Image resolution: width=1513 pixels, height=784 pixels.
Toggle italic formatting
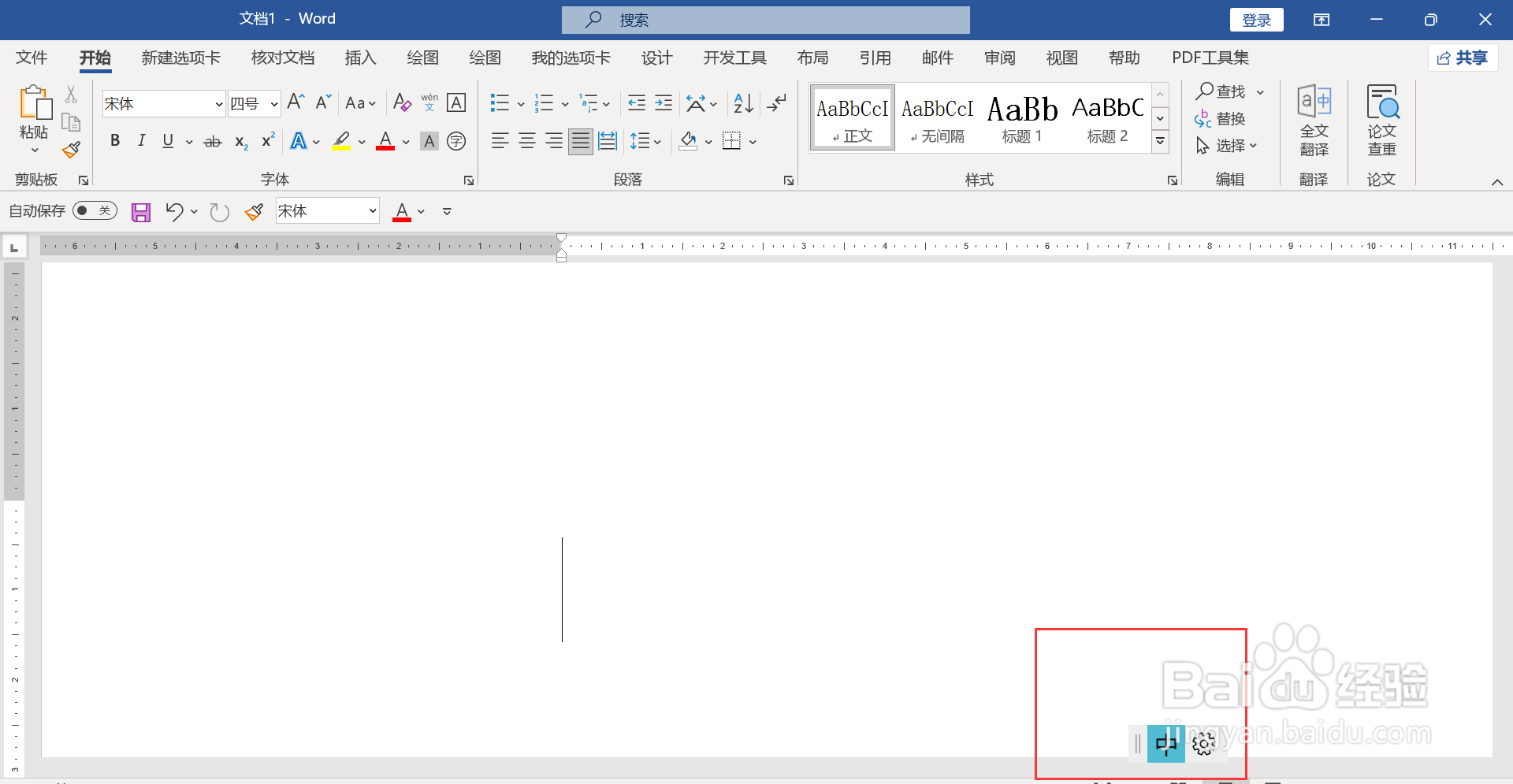coord(141,141)
